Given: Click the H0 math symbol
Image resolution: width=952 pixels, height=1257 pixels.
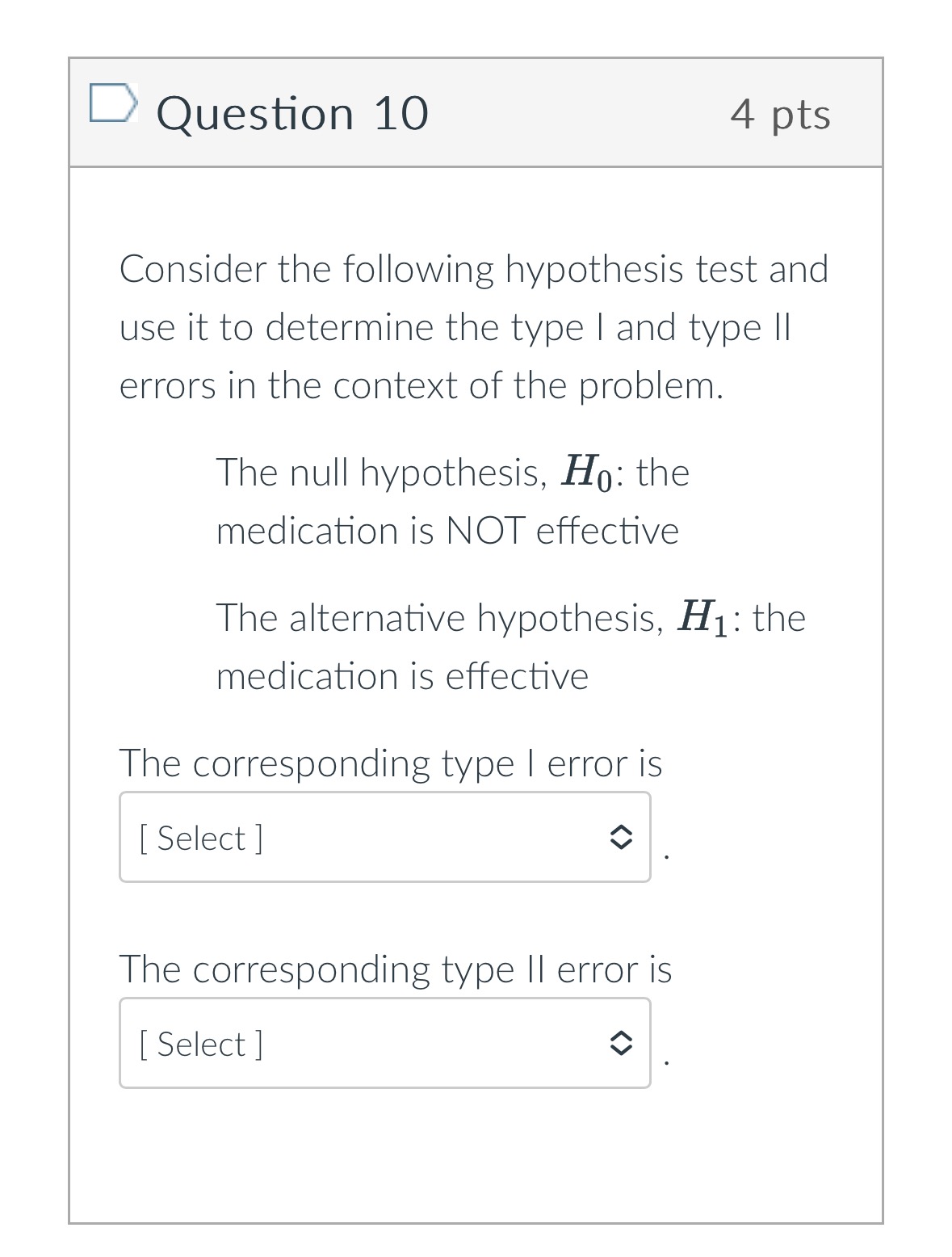Looking at the screenshot, I should (x=589, y=473).
